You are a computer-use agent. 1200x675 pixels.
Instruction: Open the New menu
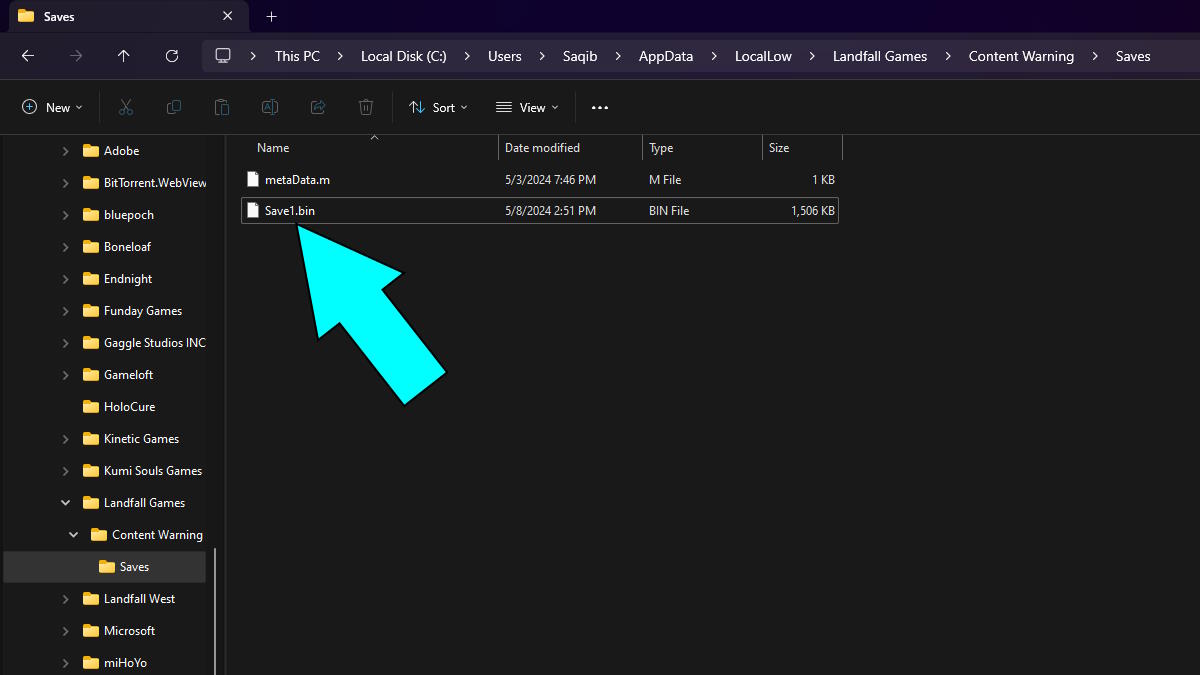pos(51,107)
